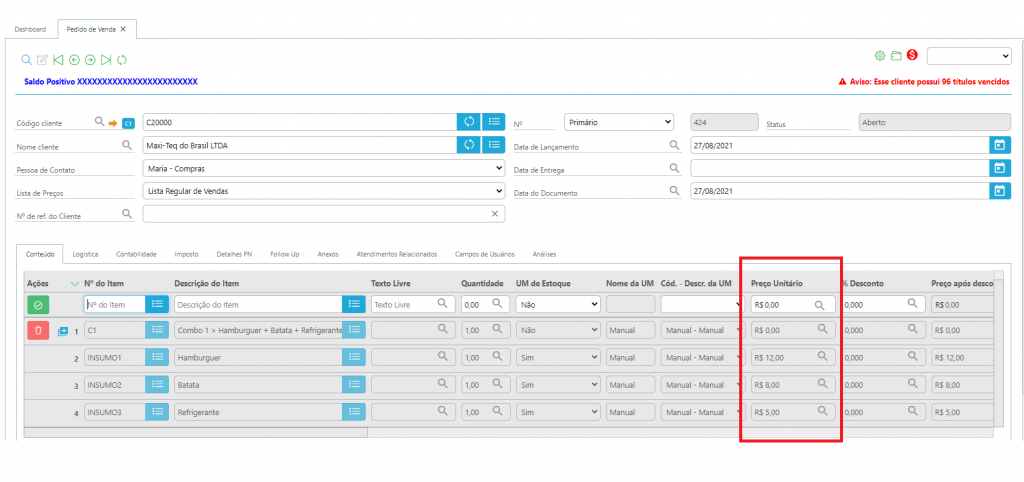Switch to the Logística tab
1024x482 pixels.
click(85, 255)
